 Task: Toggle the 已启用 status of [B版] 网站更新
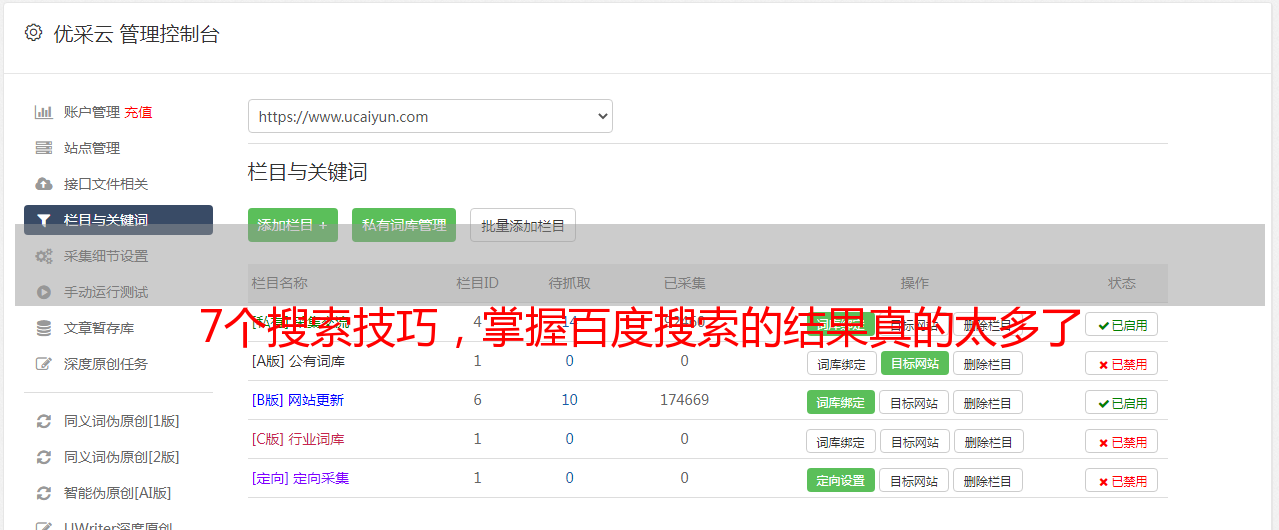(1121, 402)
